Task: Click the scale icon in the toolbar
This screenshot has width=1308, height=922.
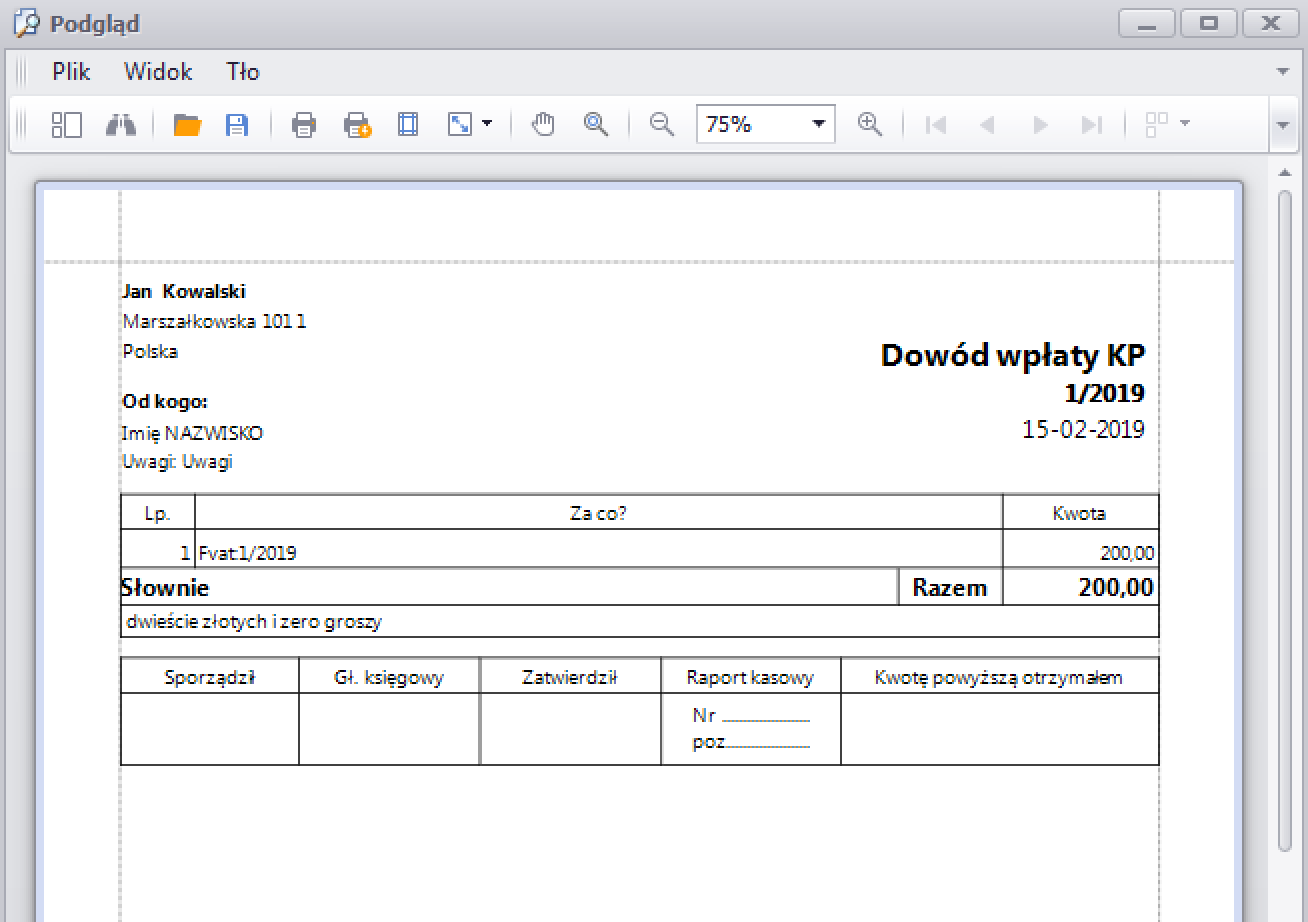Action: [x=460, y=125]
